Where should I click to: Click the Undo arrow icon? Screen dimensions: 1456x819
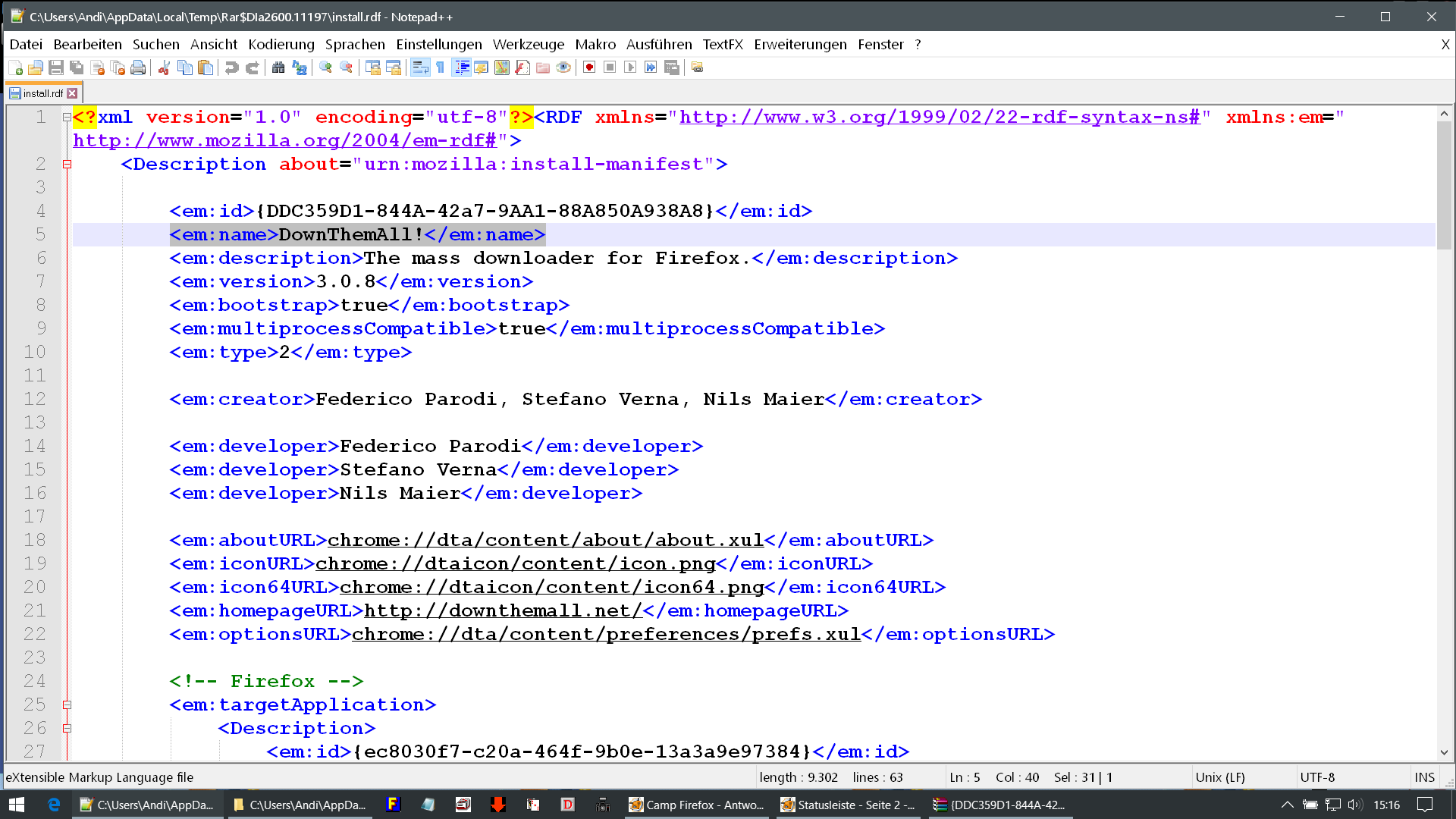(x=232, y=67)
